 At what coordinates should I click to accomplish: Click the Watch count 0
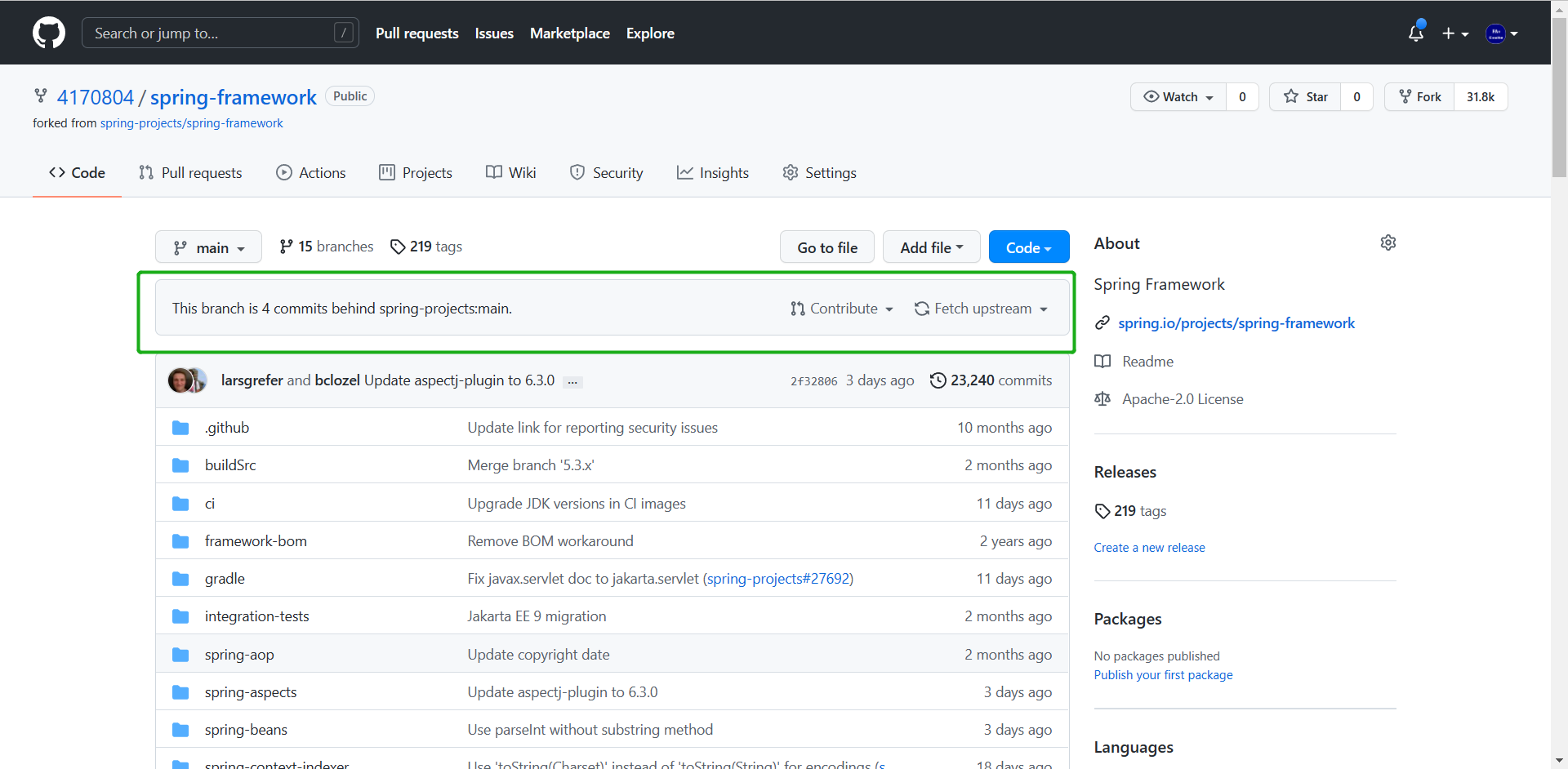tap(1242, 97)
